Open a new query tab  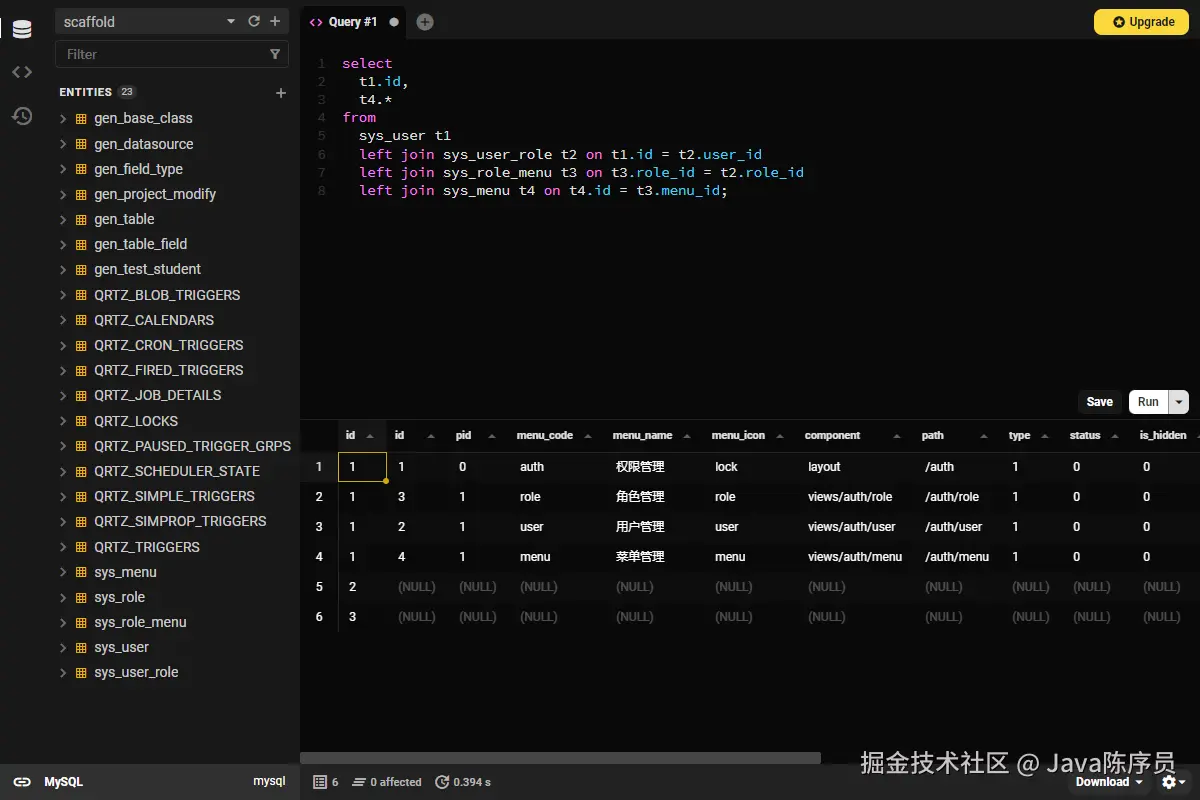pyautogui.click(x=425, y=22)
